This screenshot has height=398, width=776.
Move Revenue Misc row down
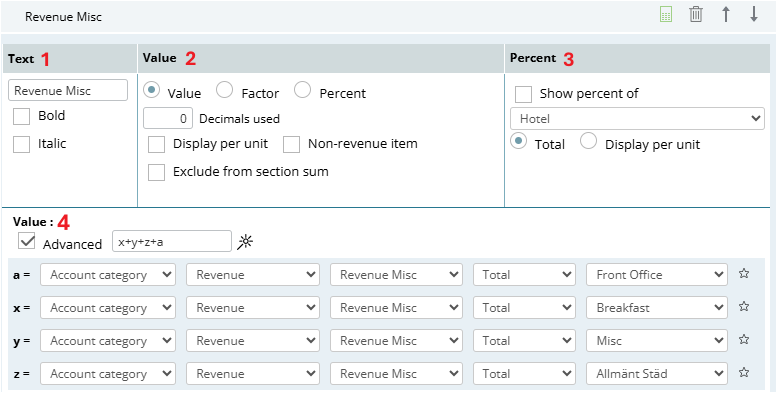tap(754, 14)
